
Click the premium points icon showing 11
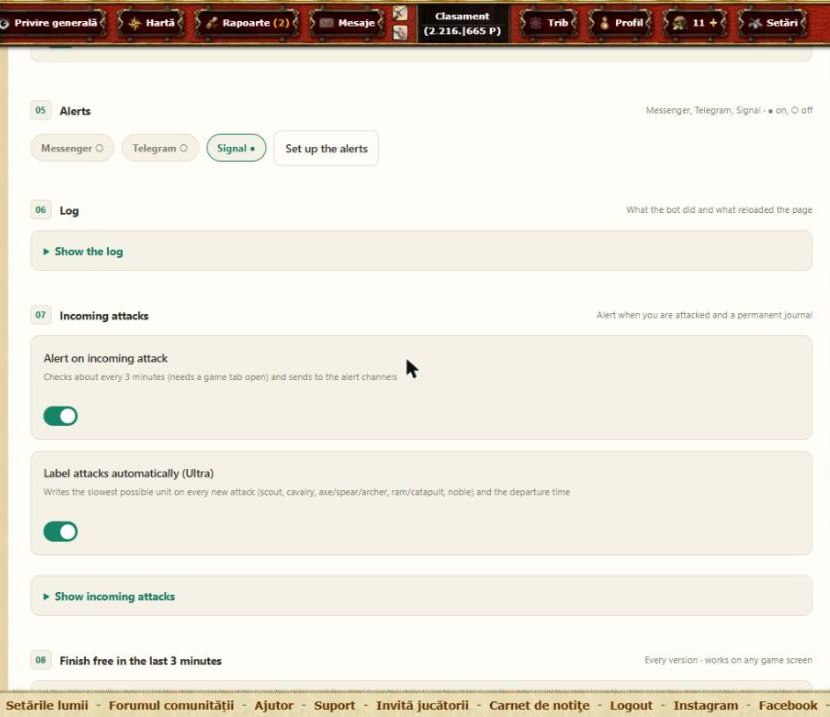pos(680,23)
